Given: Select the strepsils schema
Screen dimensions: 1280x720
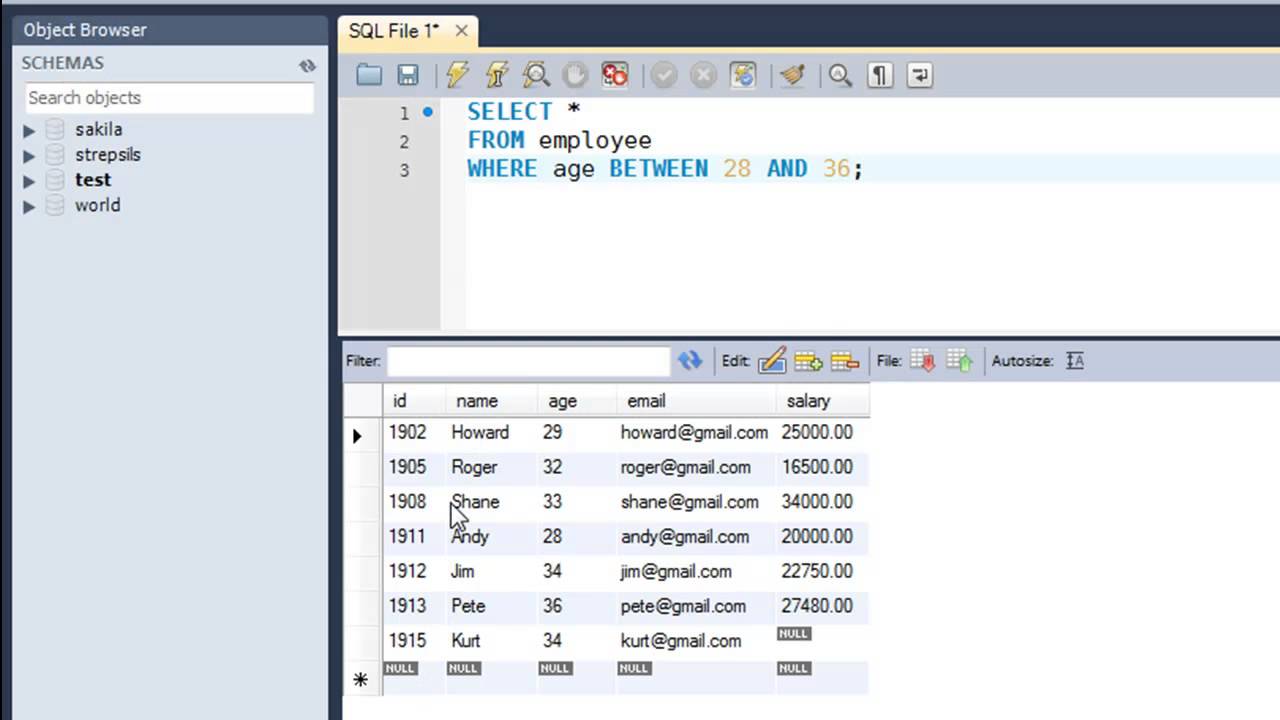Looking at the screenshot, I should pos(107,154).
